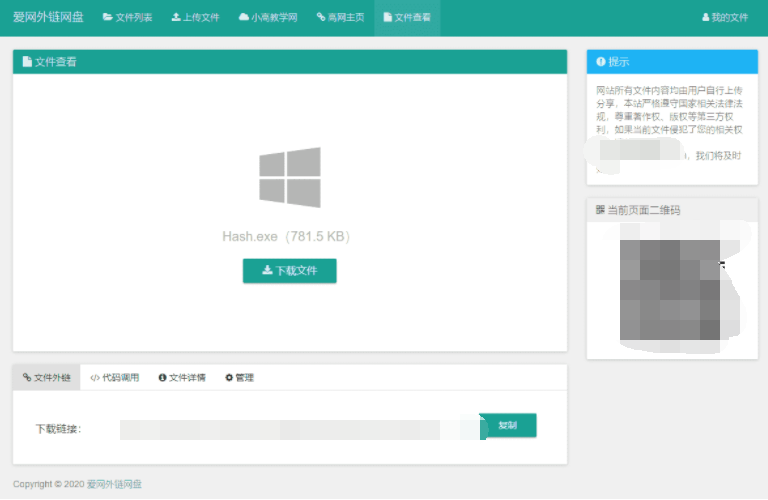The width and height of the screenshot is (768, 500).
Task: Click the QR code icon beside 当前页面二维码
Action: 600,210
